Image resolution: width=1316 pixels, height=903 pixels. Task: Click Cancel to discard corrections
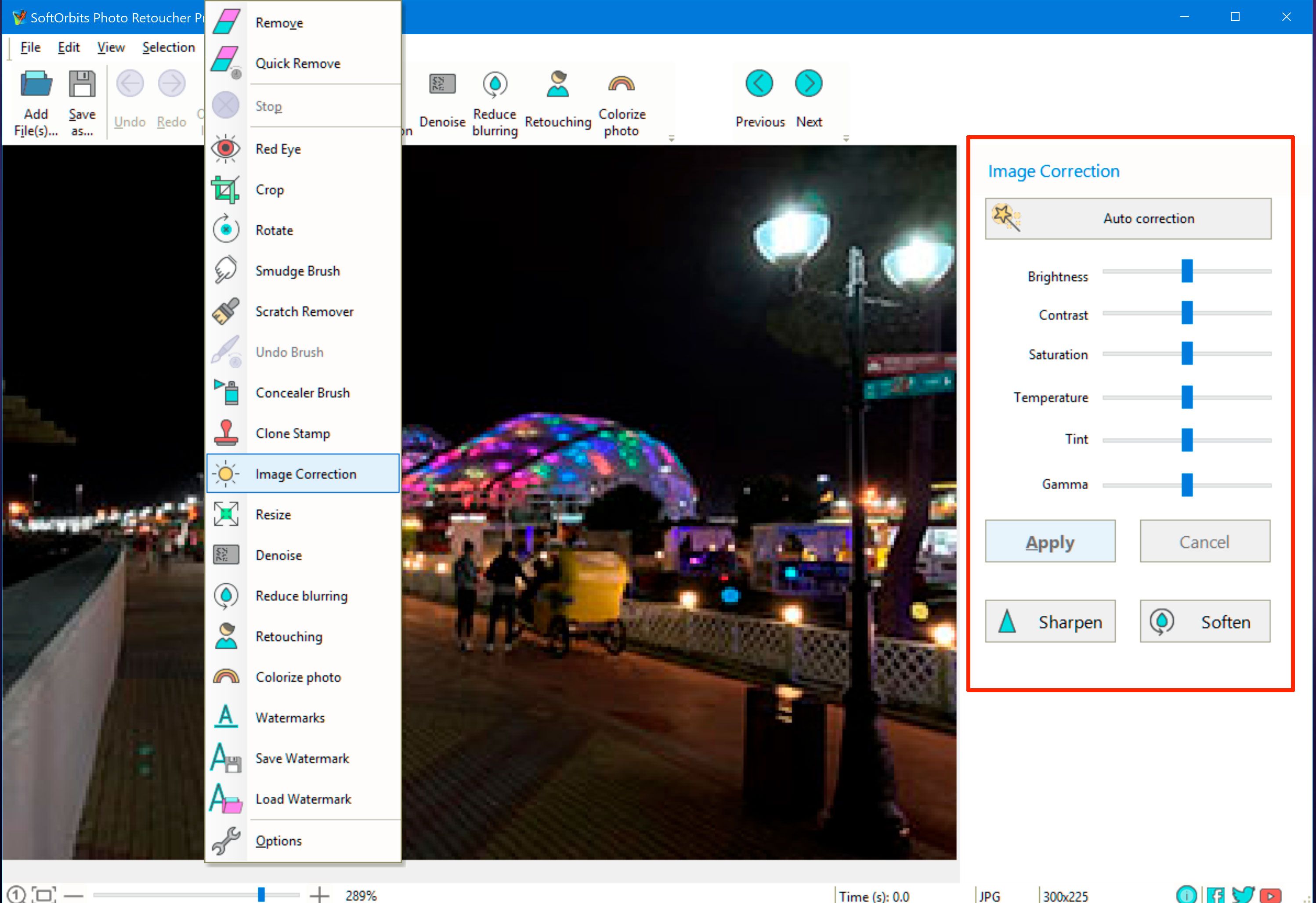tap(1204, 541)
